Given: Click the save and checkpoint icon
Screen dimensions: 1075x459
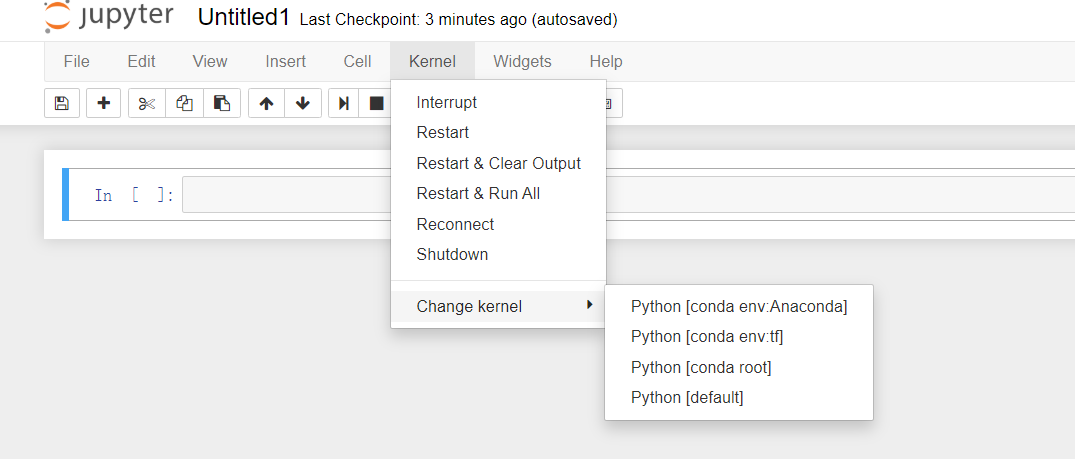Looking at the screenshot, I should [62, 103].
